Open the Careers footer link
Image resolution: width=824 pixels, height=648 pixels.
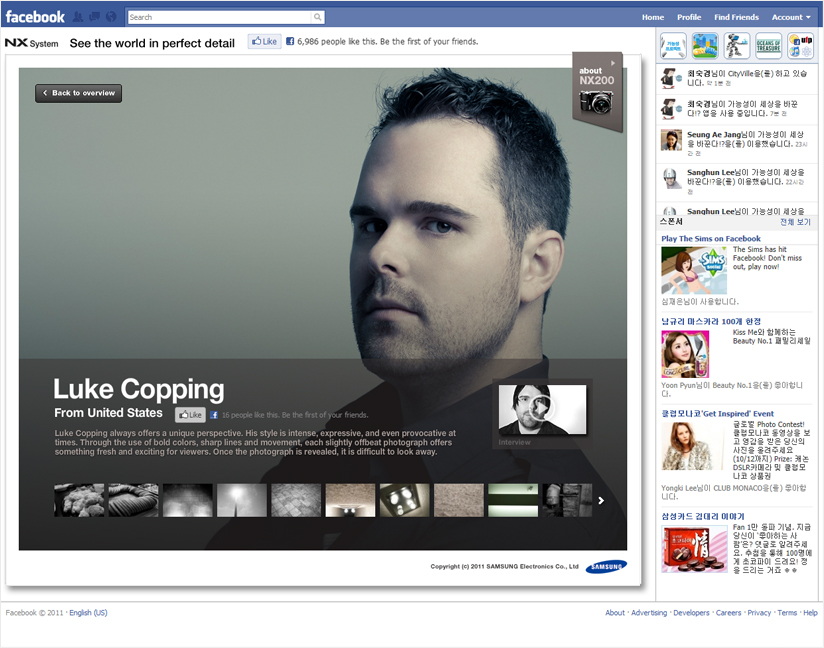click(728, 613)
